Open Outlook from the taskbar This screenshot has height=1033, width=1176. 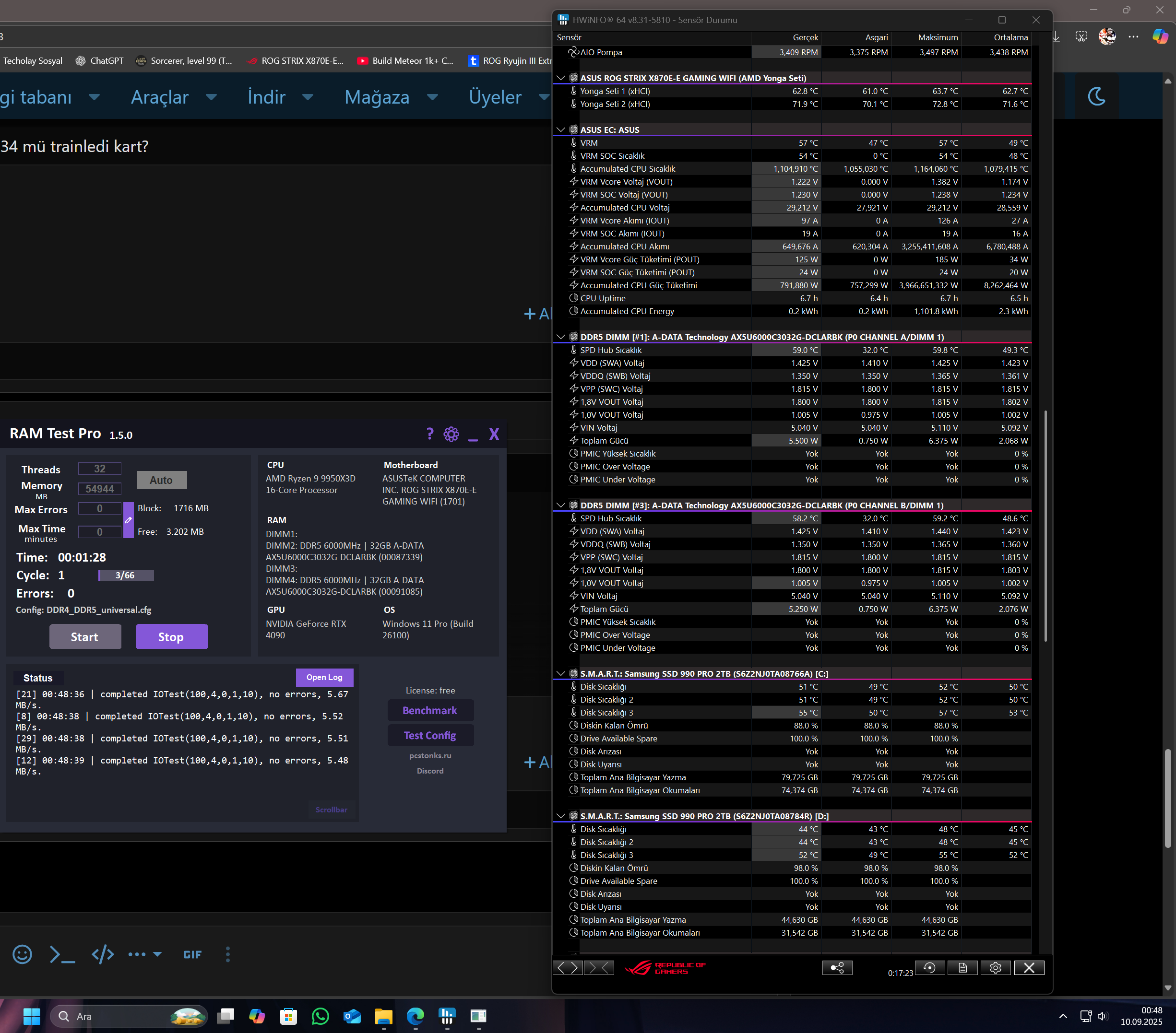coord(352,1016)
